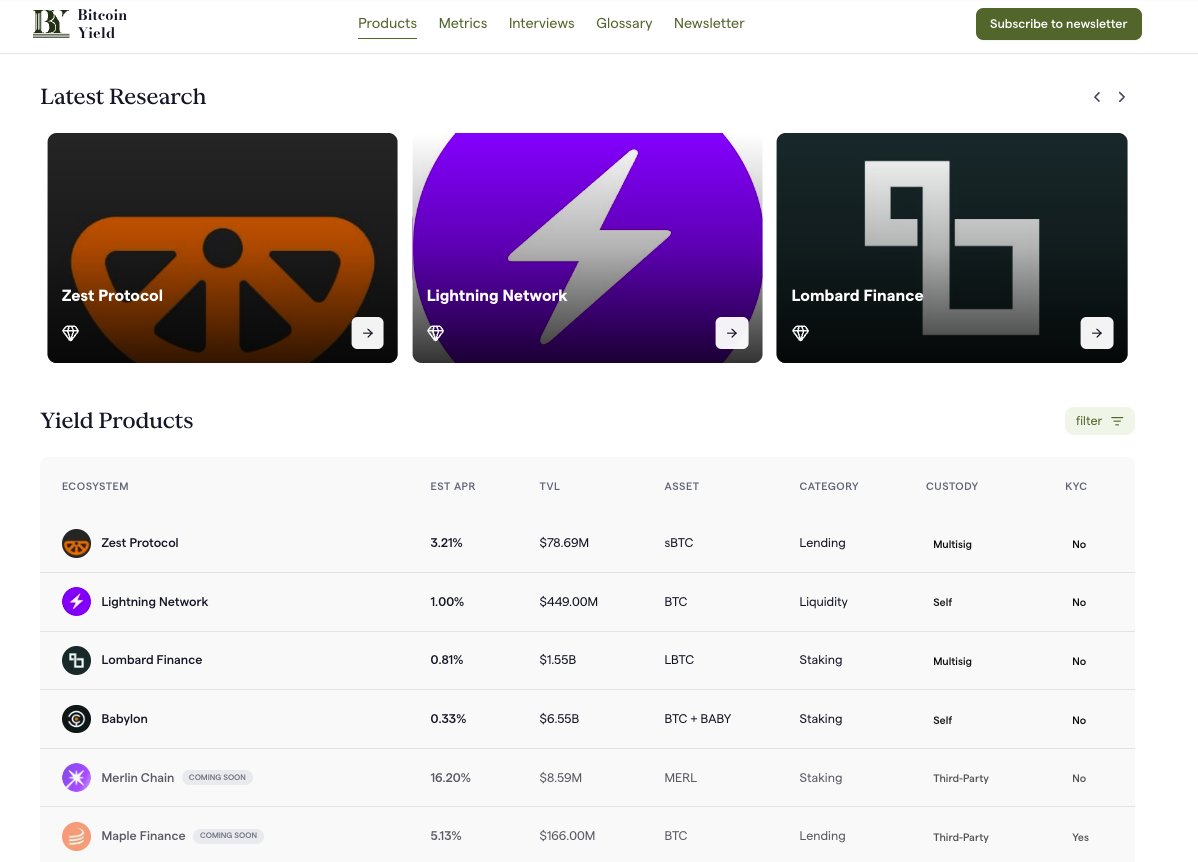The height and width of the screenshot is (862, 1198).
Task: Open Babylon in the table
Action: click(125, 718)
